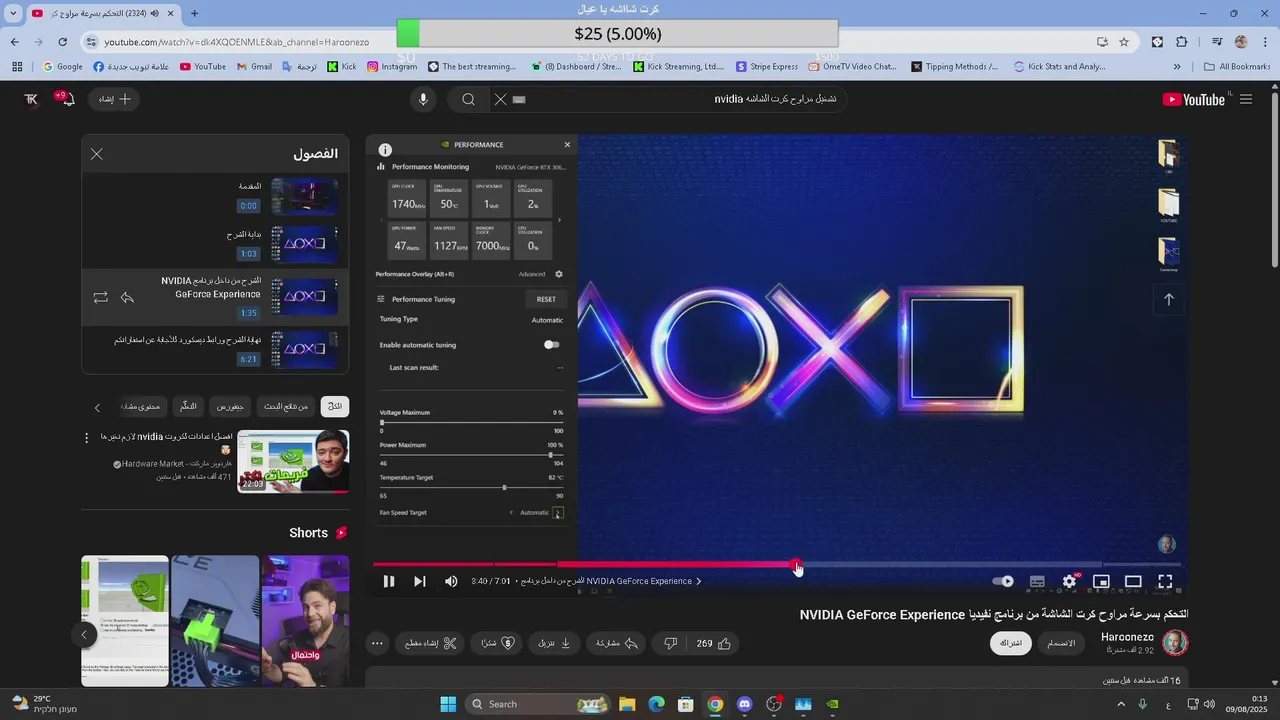The width and height of the screenshot is (1280, 720).
Task: Expand the chapter title chevron in player
Action: tap(698, 581)
